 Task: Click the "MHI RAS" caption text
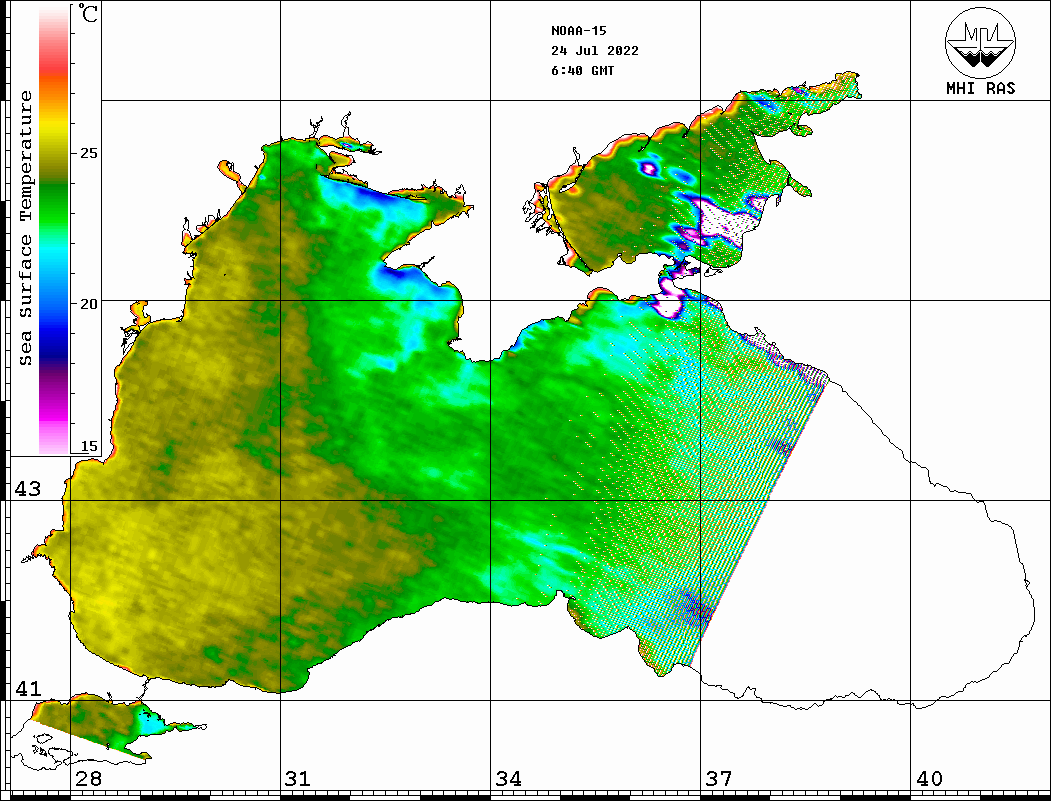click(x=980, y=88)
